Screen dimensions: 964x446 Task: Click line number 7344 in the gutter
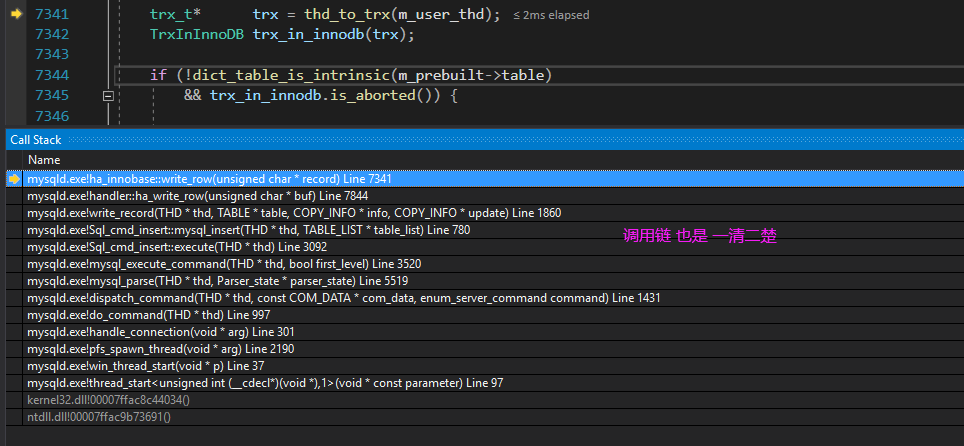(x=51, y=75)
